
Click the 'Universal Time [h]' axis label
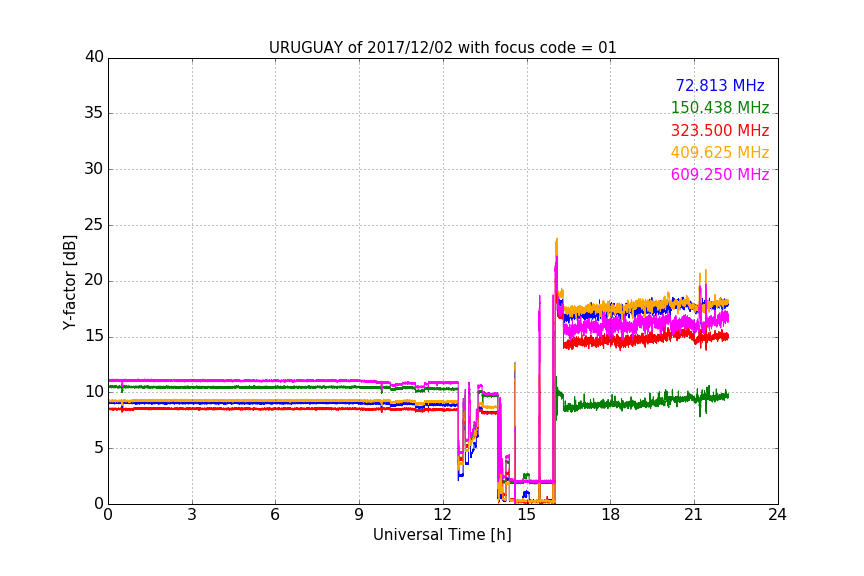[x=442, y=535]
